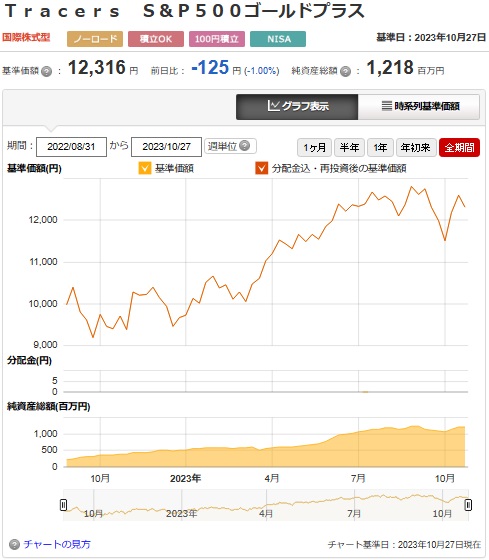
Task: Select the 1ヶ月 period button
Action: coord(314,147)
